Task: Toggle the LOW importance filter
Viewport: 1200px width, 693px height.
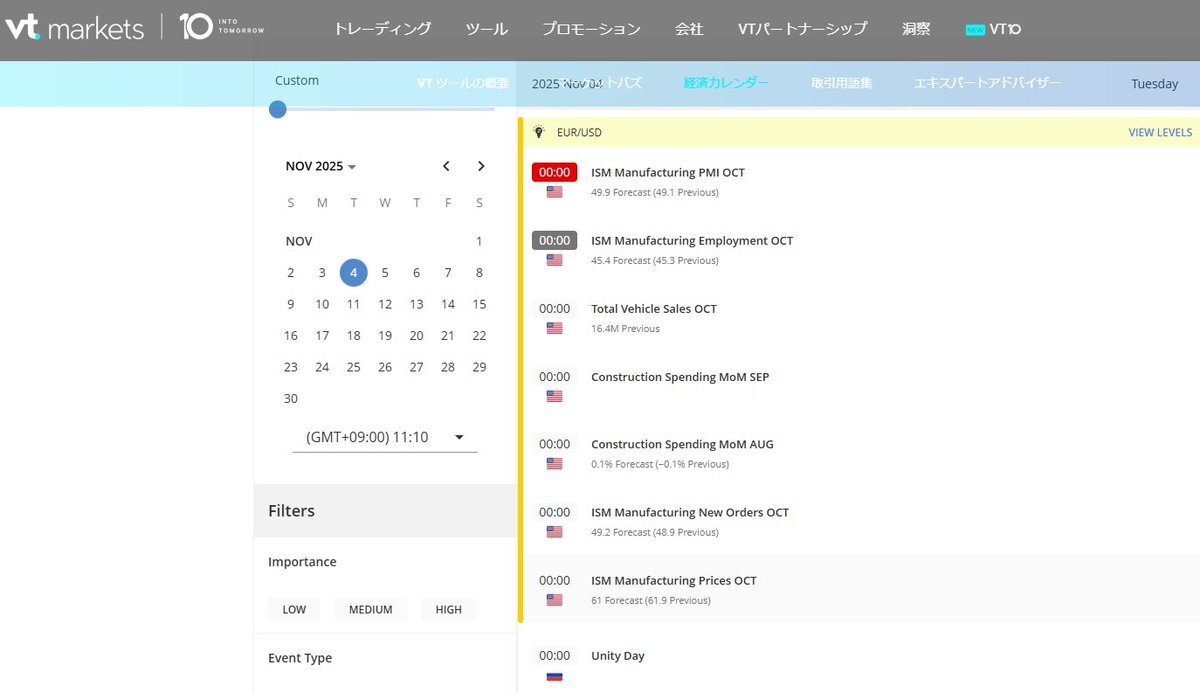Action: 294,609
